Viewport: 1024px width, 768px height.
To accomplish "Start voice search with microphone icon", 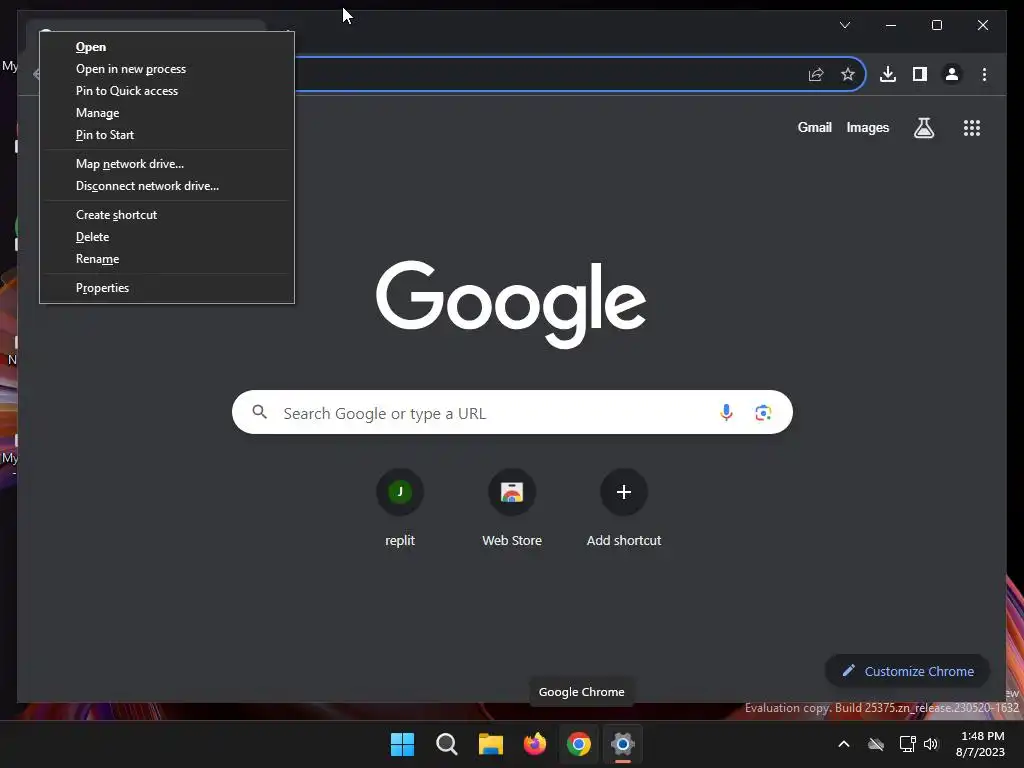I will tap(726, 413).
